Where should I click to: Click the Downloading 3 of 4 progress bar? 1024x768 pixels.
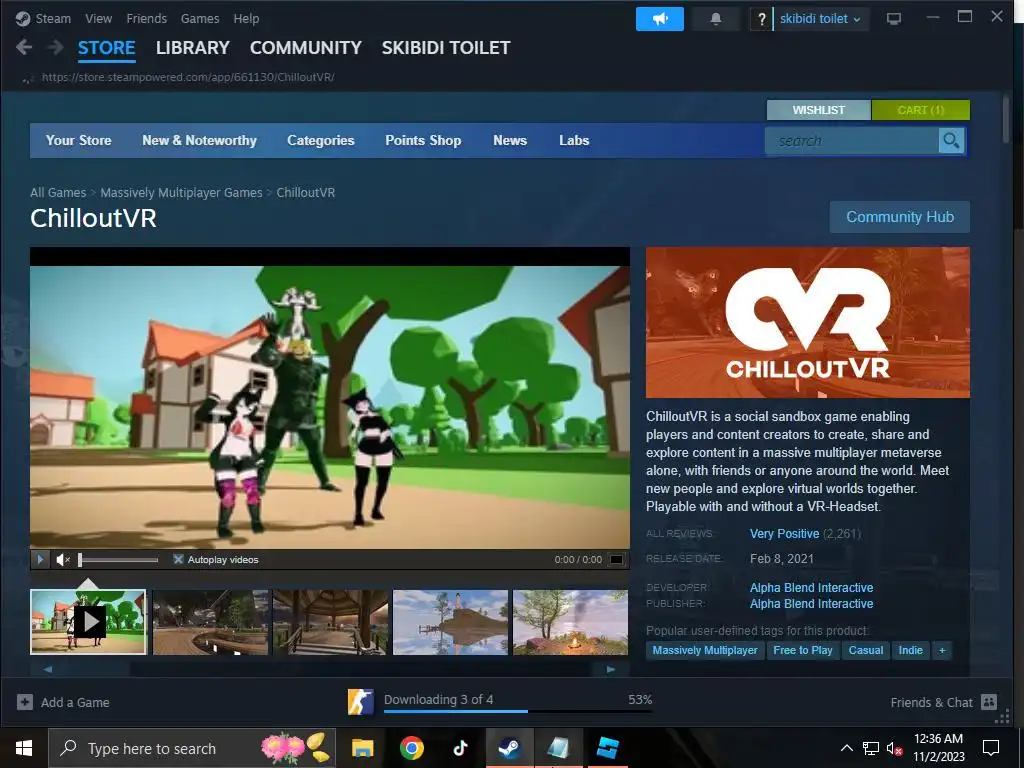(518, 711)
